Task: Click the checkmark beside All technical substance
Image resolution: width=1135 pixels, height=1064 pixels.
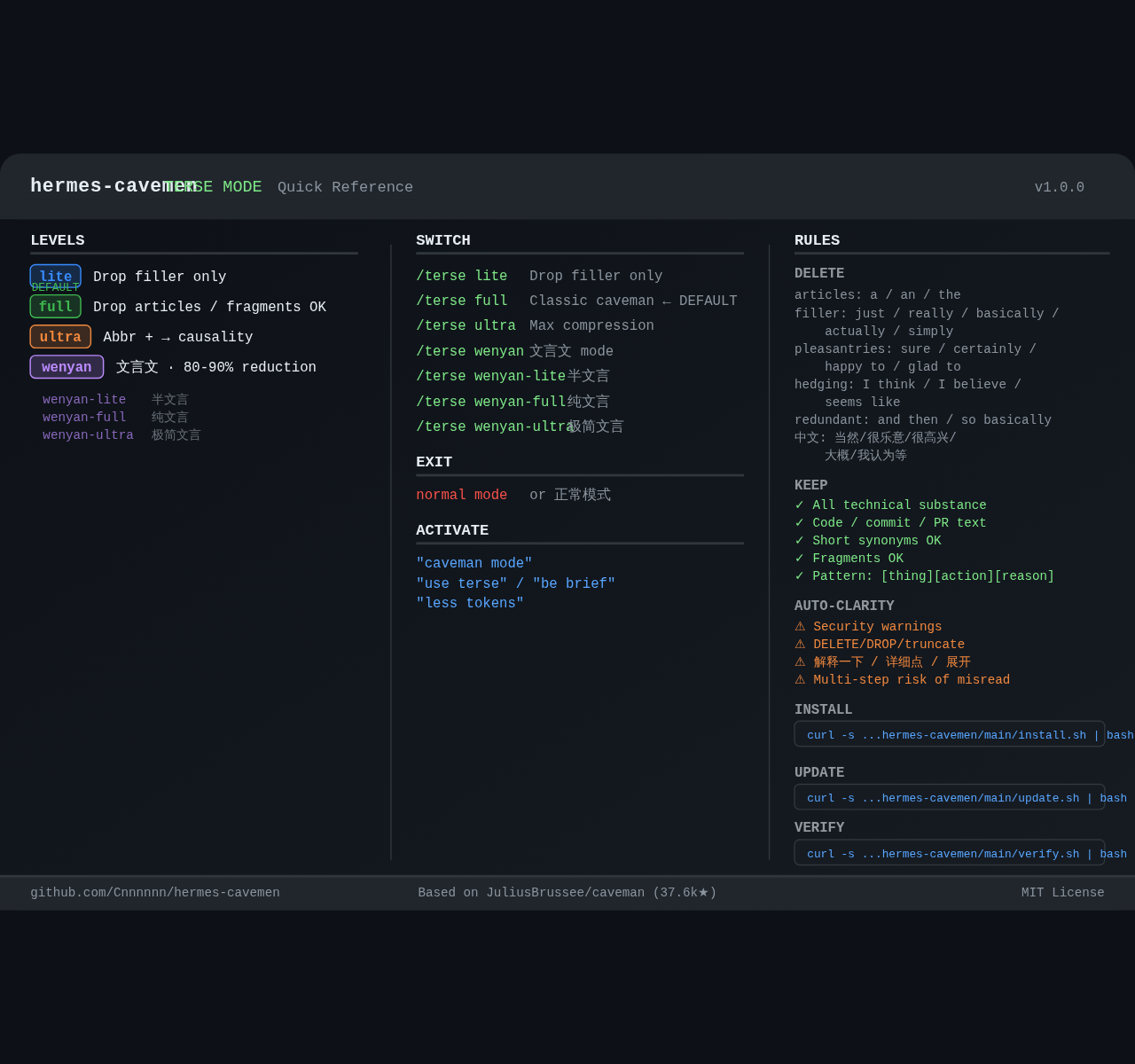Action: tap(799, 505)
